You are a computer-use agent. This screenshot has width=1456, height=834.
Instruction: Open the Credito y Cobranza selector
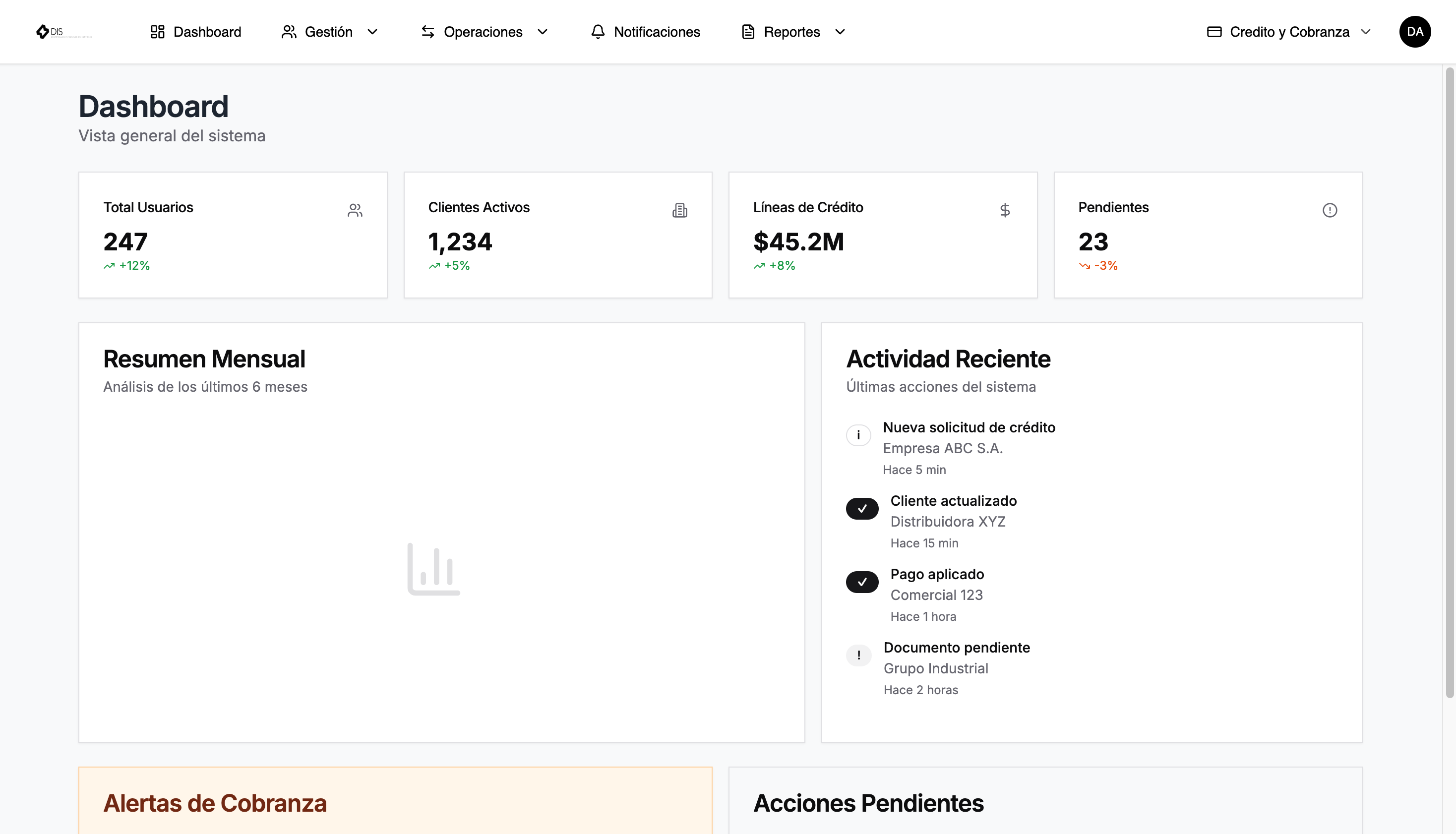pyautogui.click(x=1289, y=32)
